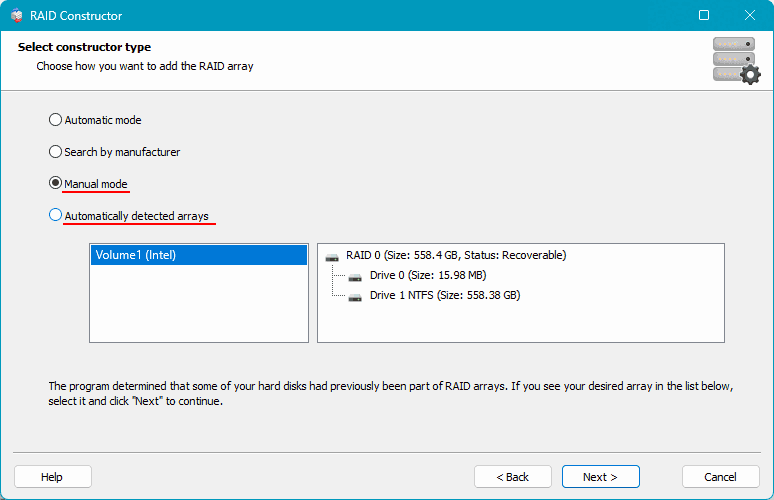This screenshot has width=774, height=500.
Task: Close the RAID Constructor window
Action: coord(750,15)
